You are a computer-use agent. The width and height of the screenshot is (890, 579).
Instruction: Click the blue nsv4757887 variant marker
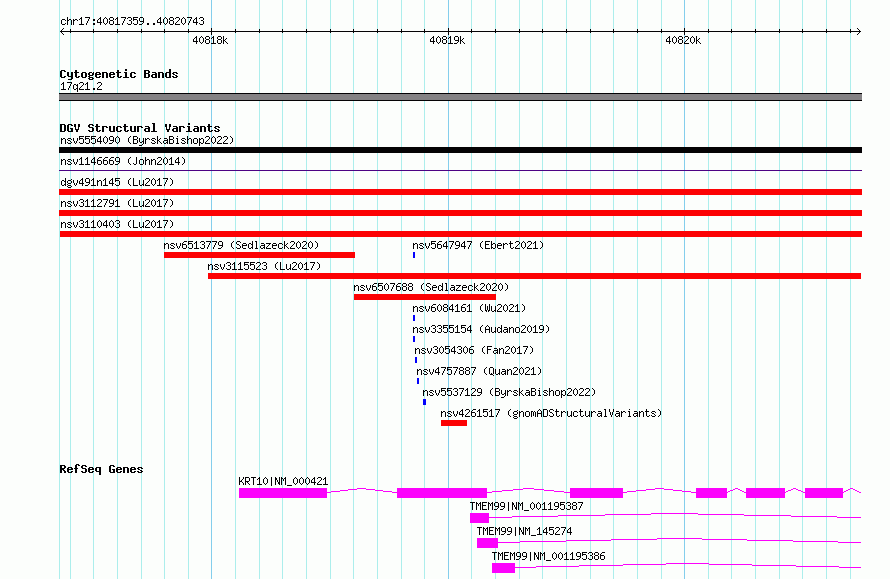[418, 381]
